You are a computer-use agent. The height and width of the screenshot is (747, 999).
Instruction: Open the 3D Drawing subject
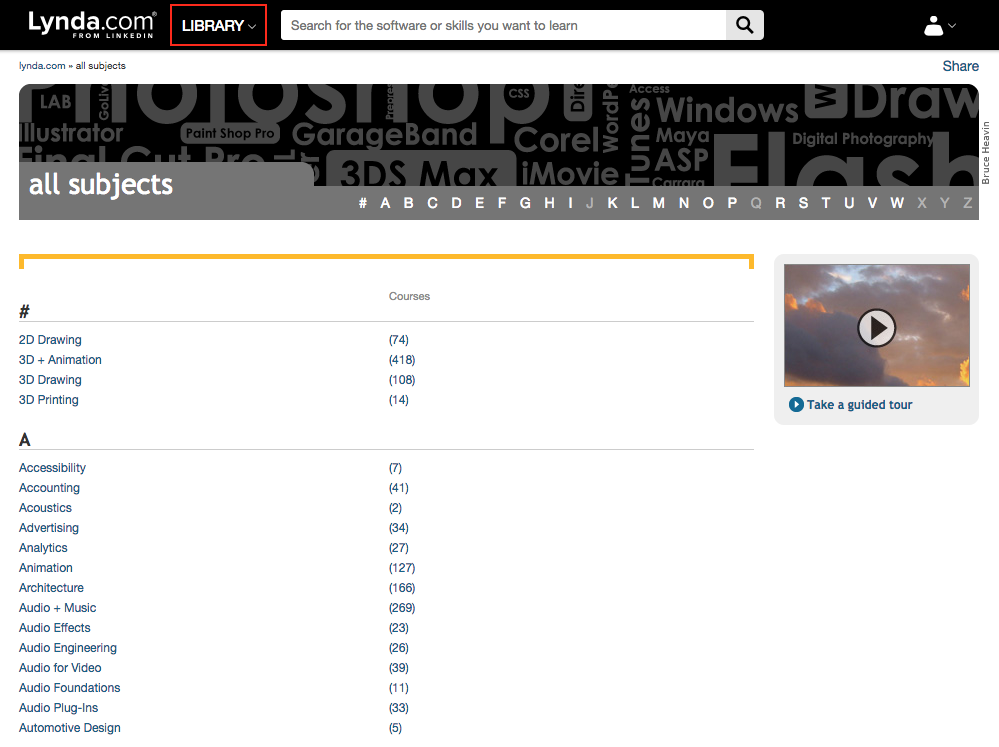pyautogui.click(x=50, y=380)
